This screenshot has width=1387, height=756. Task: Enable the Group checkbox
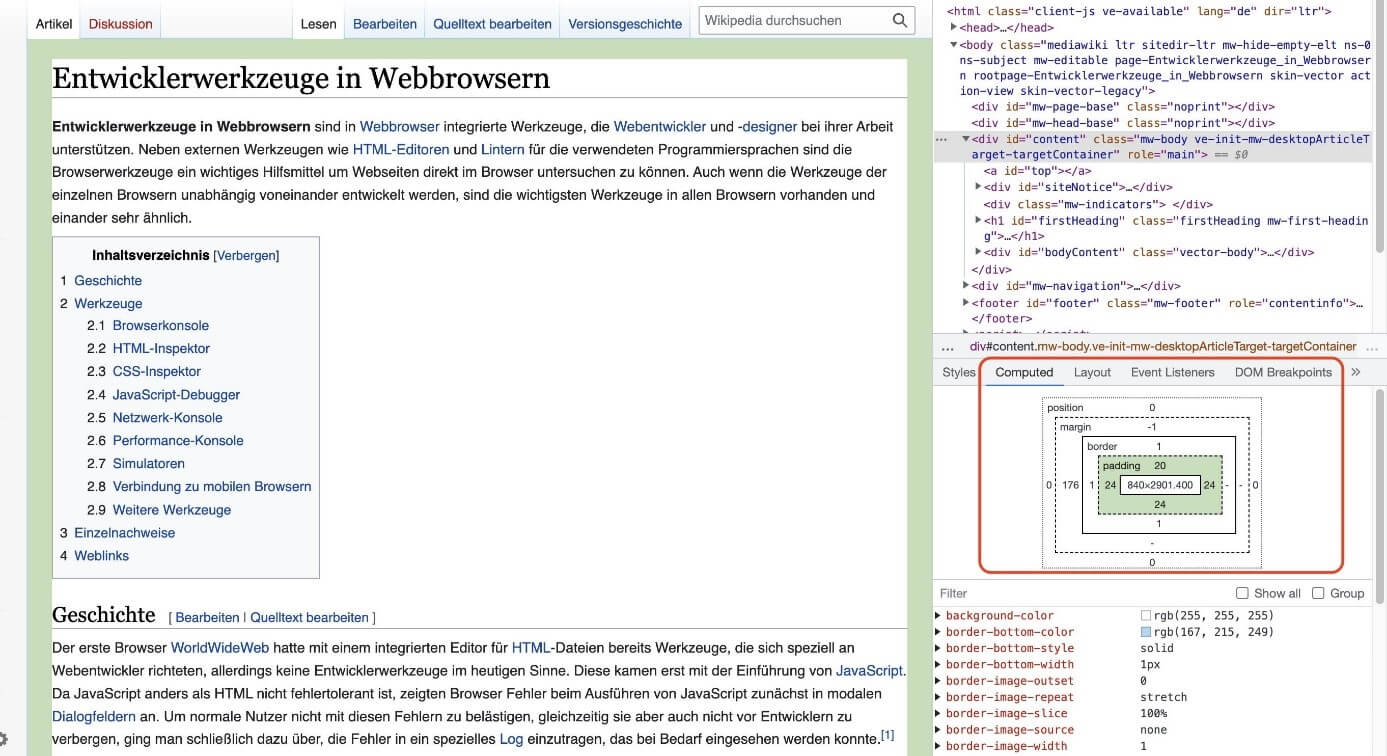1318,593
